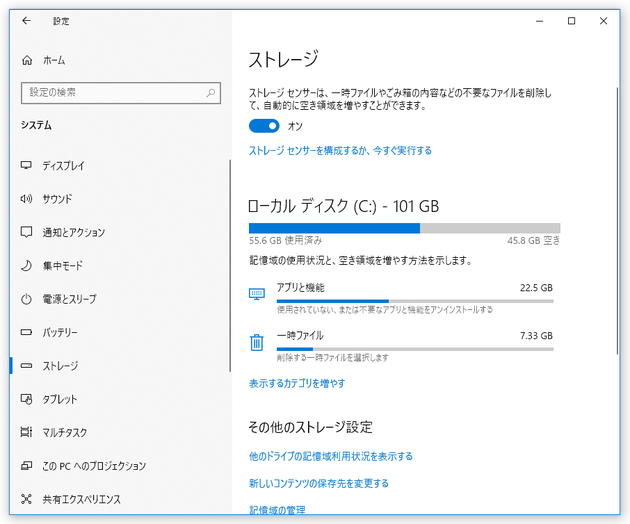The image size is (630, 524).
Task: Click the マルチタスク icon
Action: 26,432
